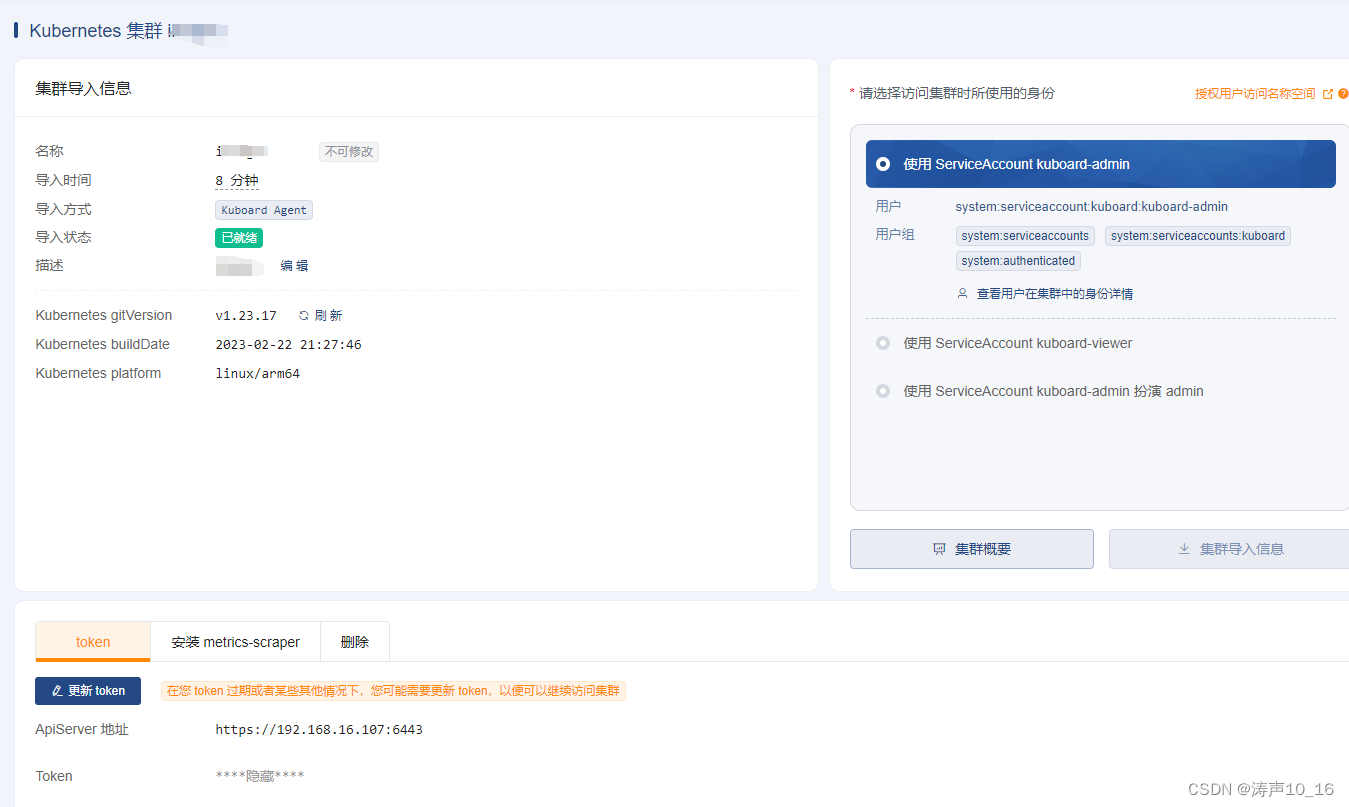Click 编辑 link next to description
Screen dimensions: 1349x807
tap(294, 266)
